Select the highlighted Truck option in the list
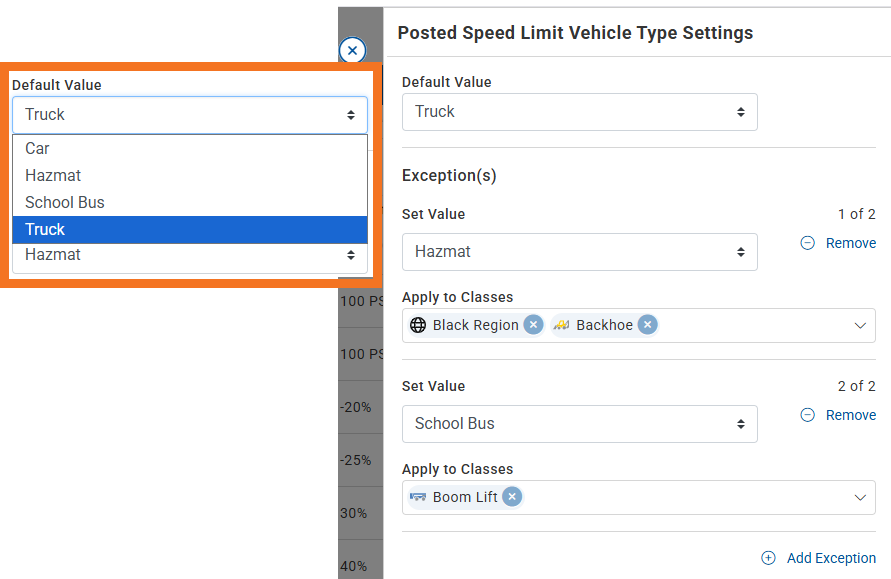 click(x=190, y=230)
